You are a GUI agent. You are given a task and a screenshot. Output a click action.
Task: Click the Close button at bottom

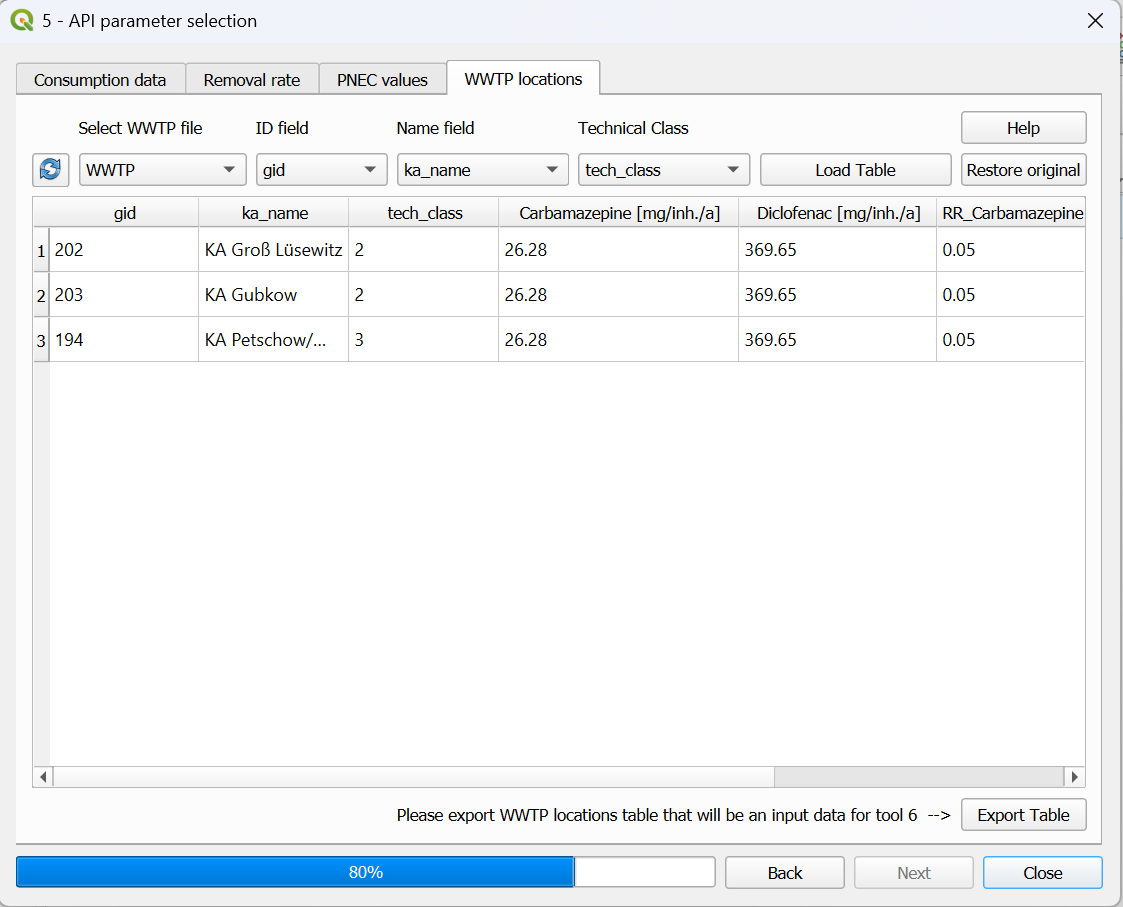(x=1043, y=873)
